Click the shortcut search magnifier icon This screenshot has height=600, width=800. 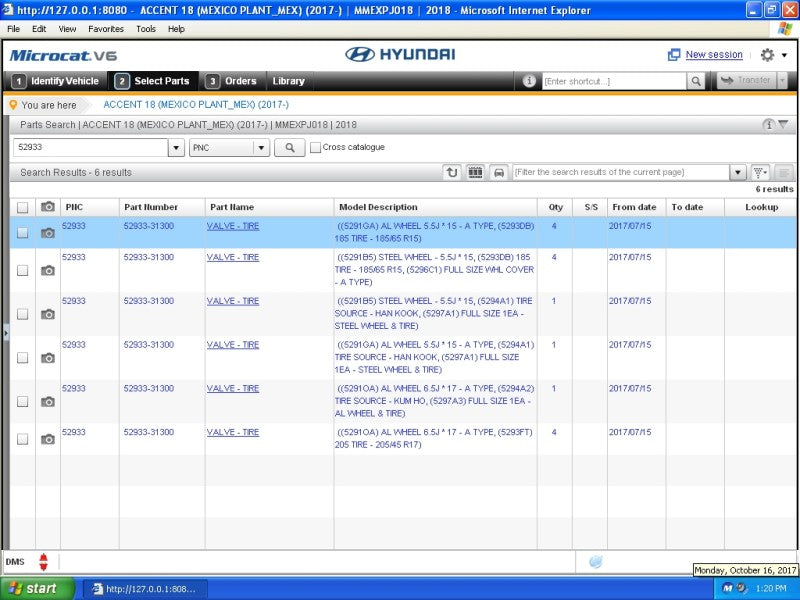pos(695,81)
